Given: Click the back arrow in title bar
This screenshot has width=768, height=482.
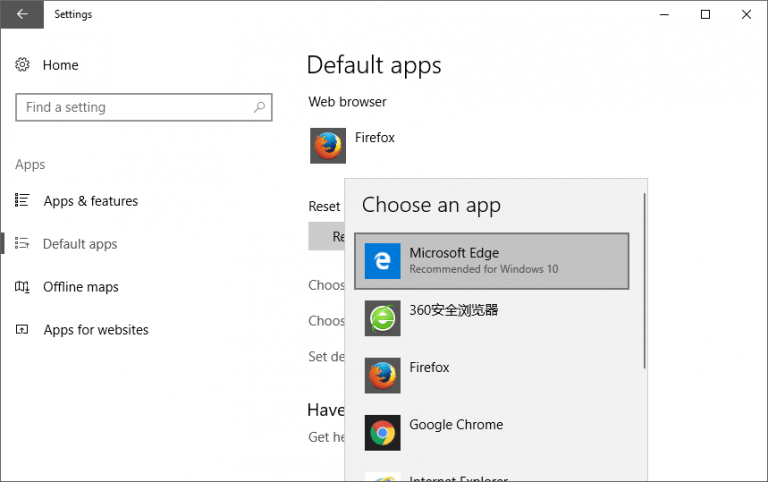Looking at the screenshot, I should tap(22, 15).
